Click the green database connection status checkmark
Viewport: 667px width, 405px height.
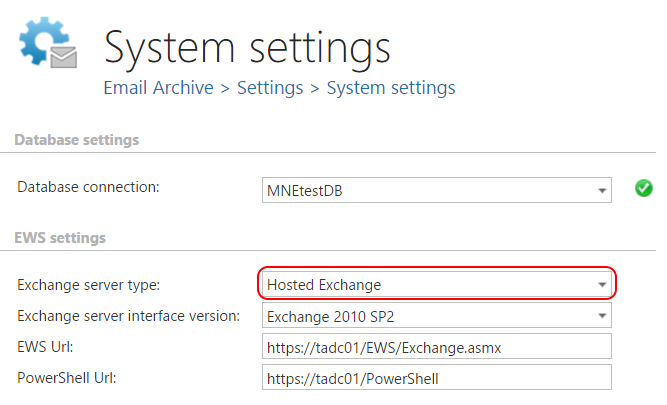pyautogui.click(x=644, y=187)
